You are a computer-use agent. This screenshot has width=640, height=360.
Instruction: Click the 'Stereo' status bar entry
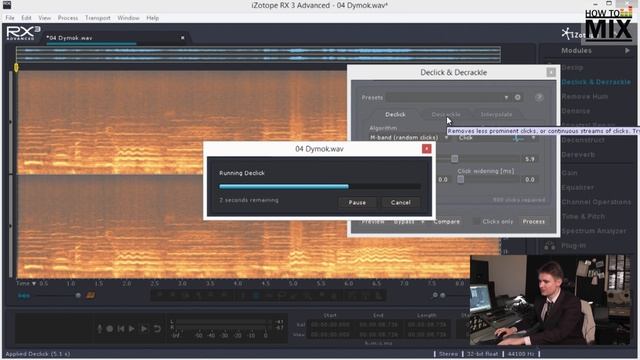448,354
